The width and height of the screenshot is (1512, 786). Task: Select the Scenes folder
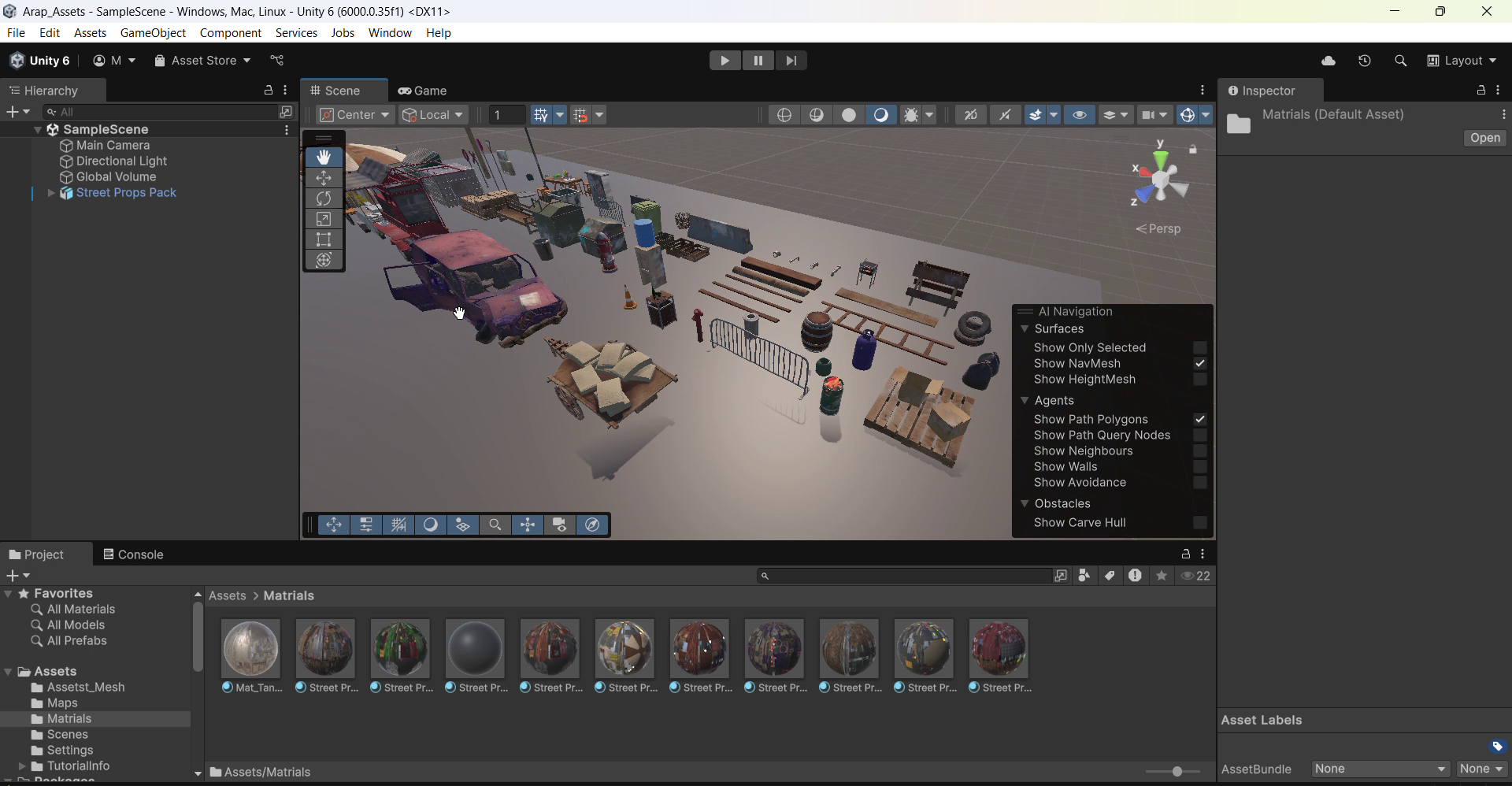[68, 735]
